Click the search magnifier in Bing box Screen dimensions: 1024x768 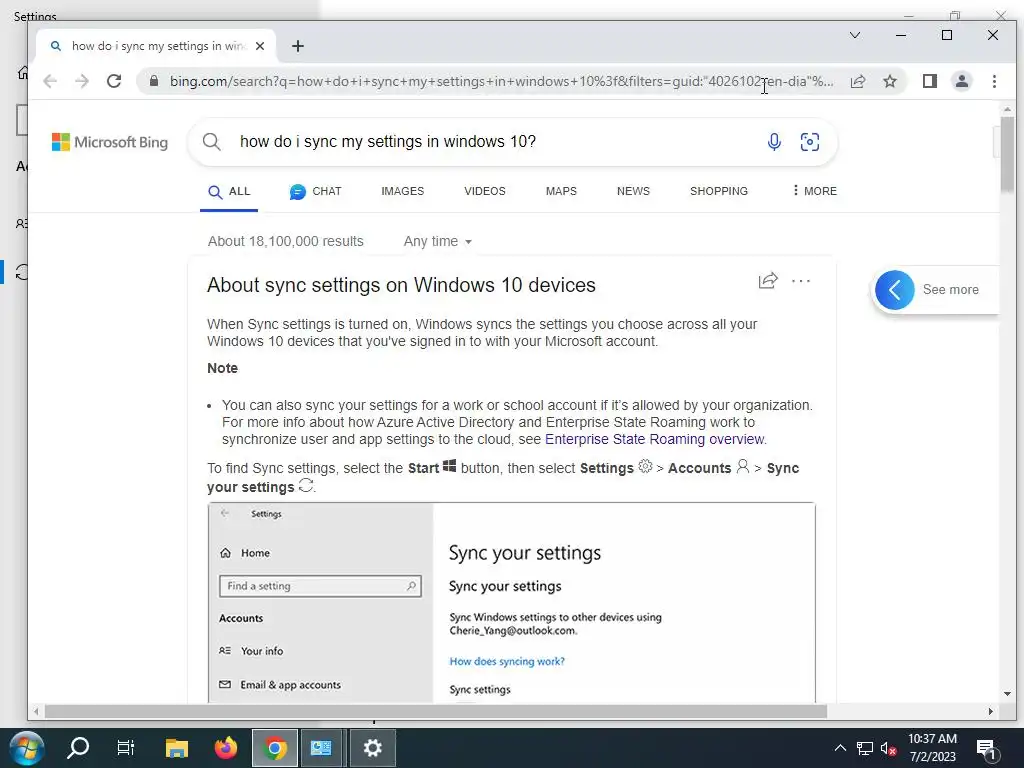[x=212, y=142]
